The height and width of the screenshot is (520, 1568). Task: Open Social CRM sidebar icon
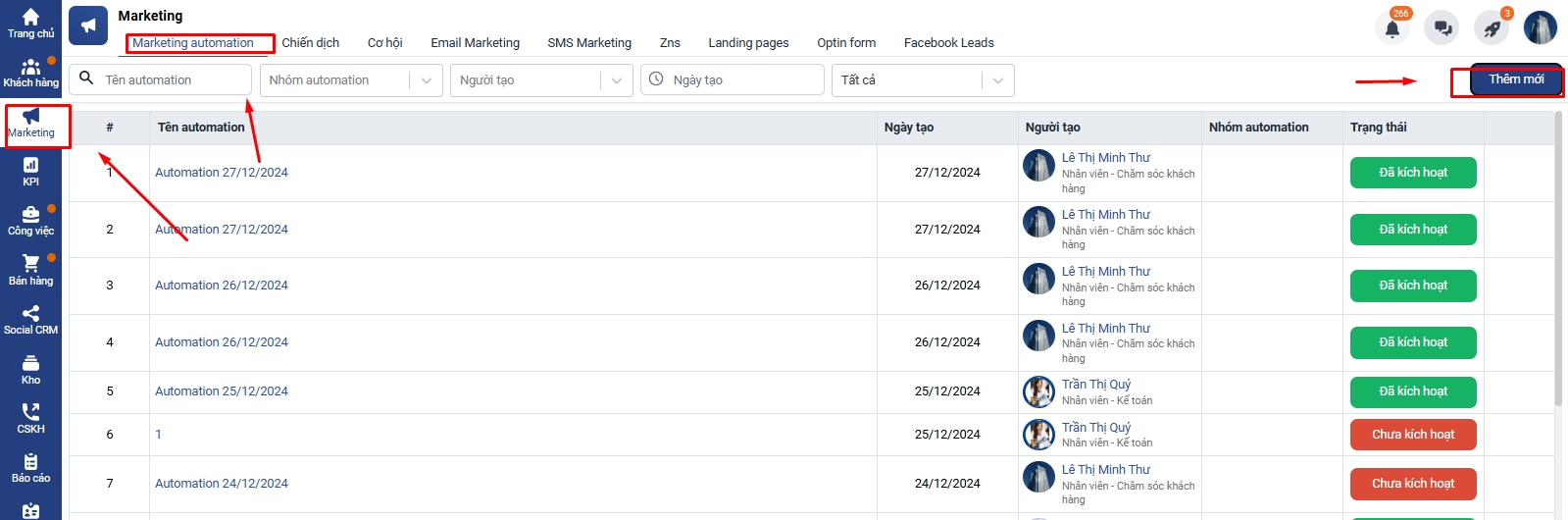click(x=30, y=320)
